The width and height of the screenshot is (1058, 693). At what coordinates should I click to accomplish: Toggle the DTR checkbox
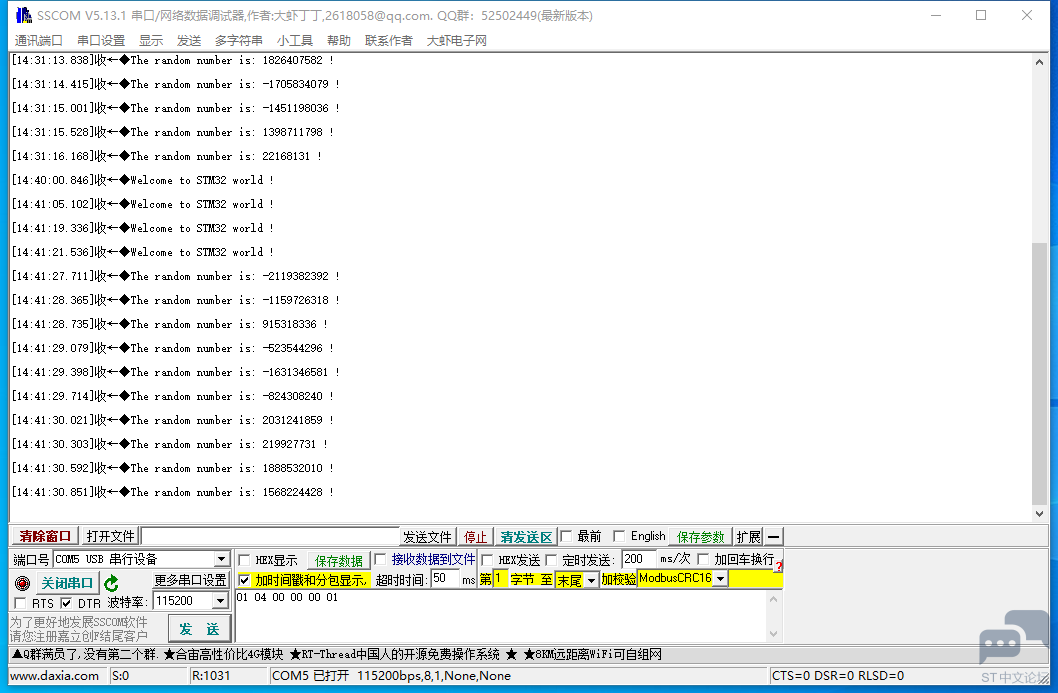coord(66,603)
